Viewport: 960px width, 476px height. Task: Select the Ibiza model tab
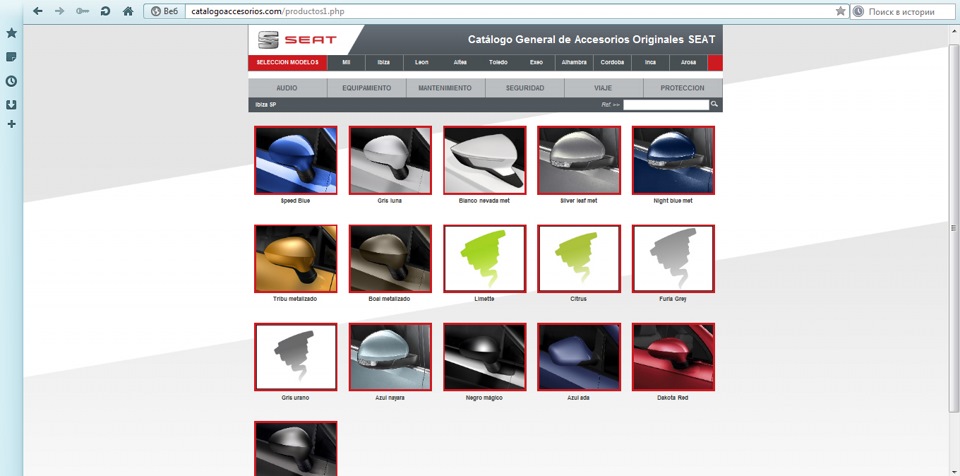[384, 62]
